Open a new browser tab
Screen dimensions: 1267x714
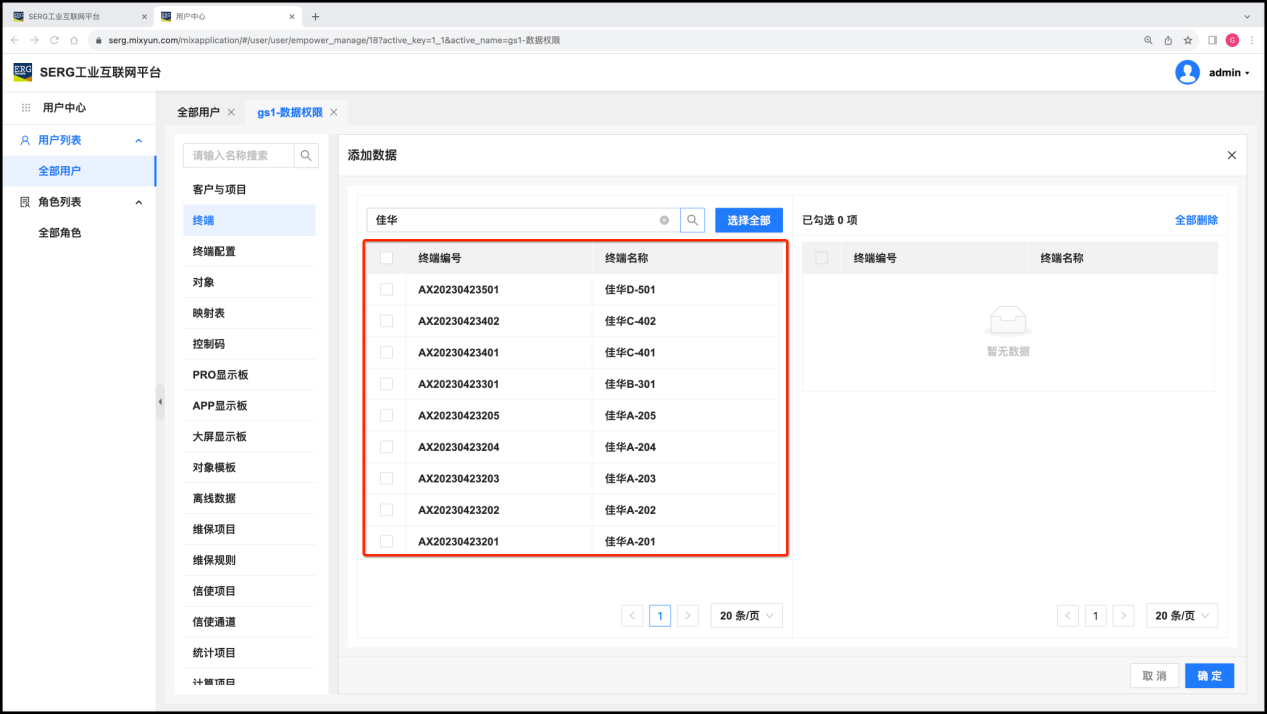316,16
